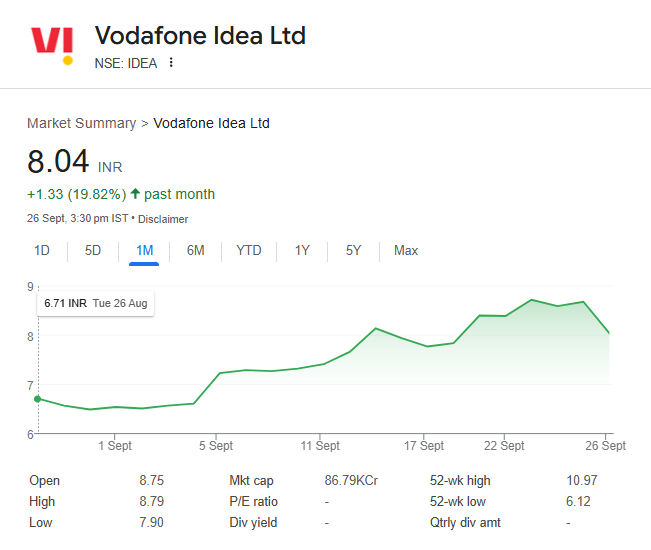Click the Vodafone Idea logo icon
Screen dimensions: 651x550
[52, 44]
